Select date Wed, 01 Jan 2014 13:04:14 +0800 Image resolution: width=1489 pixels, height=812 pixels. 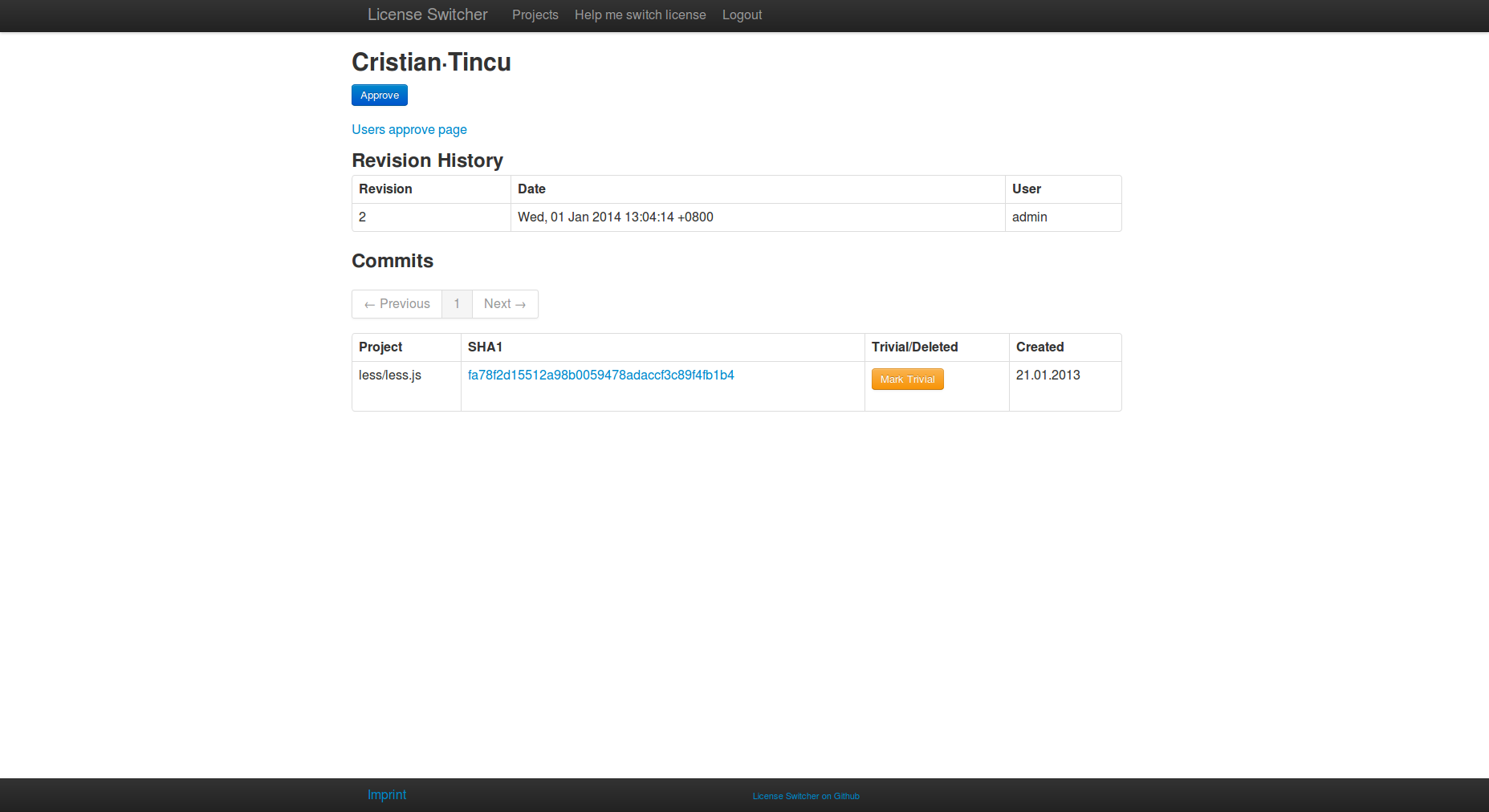[x=758, y=217]
